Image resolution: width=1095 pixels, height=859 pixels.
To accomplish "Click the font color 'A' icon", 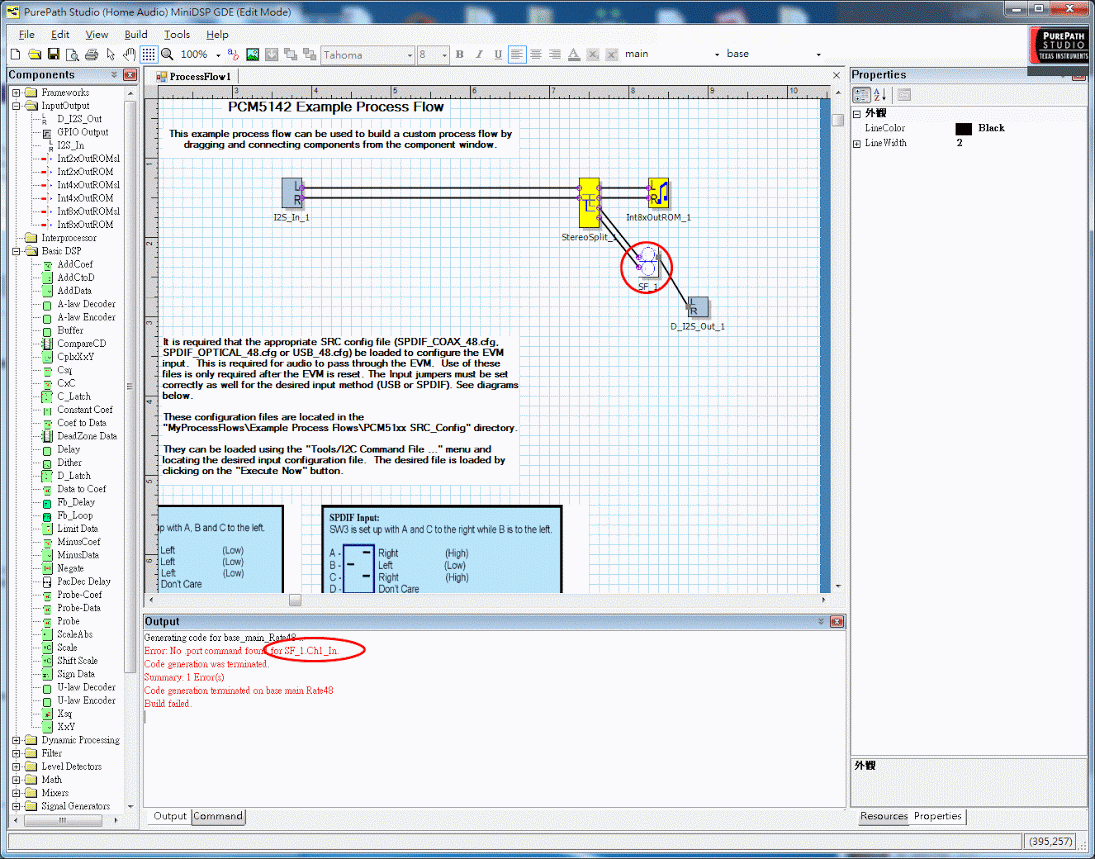I will point(573,54).
